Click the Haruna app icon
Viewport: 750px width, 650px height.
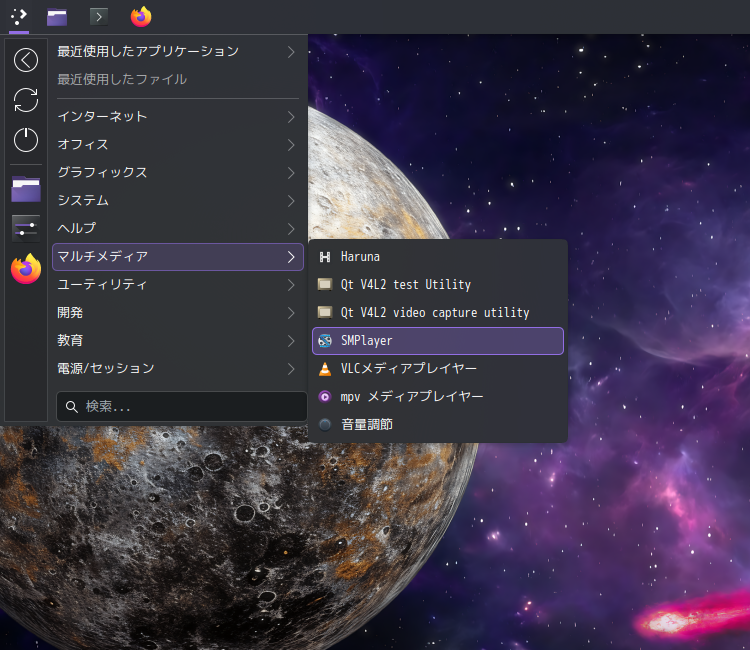point(325,257)
